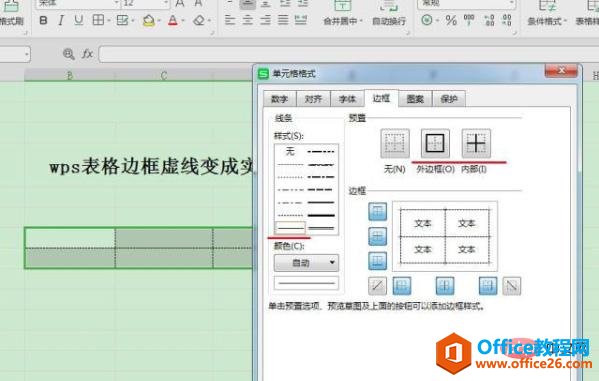The image size is (599, 381).
Task: Select column C header
Action: coord(164,76)
